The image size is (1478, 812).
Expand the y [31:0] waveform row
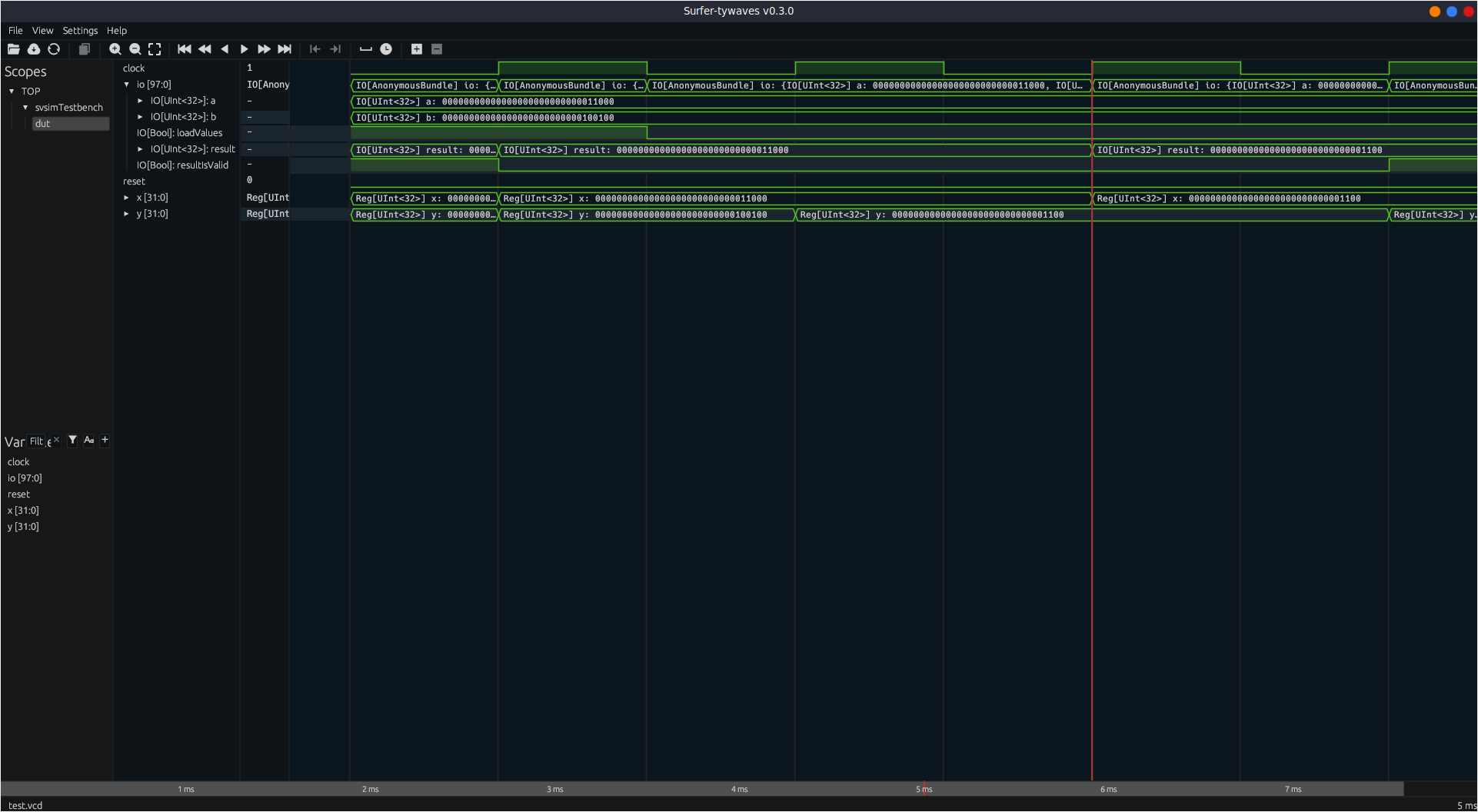(x=127, y=214)
